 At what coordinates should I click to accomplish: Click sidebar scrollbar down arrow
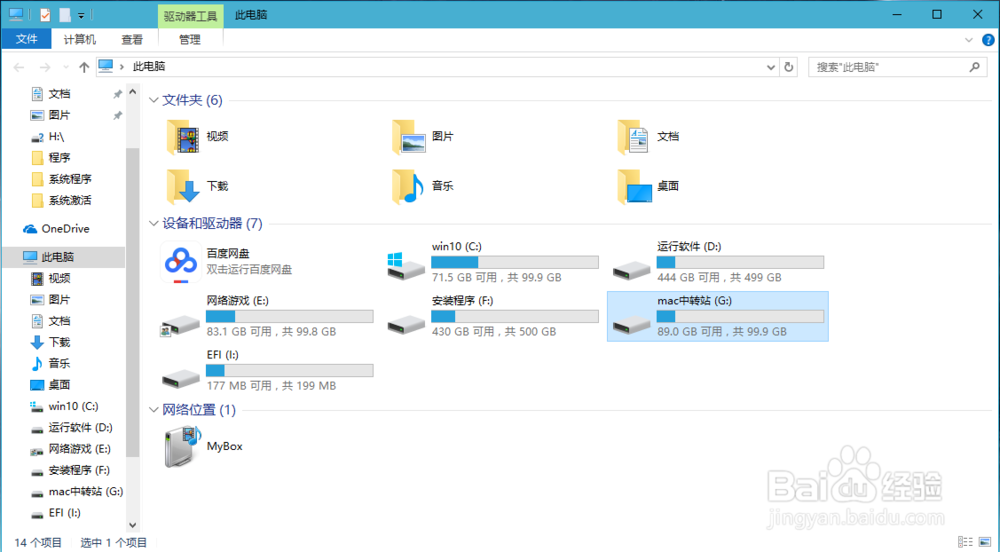tap(133, 526)
